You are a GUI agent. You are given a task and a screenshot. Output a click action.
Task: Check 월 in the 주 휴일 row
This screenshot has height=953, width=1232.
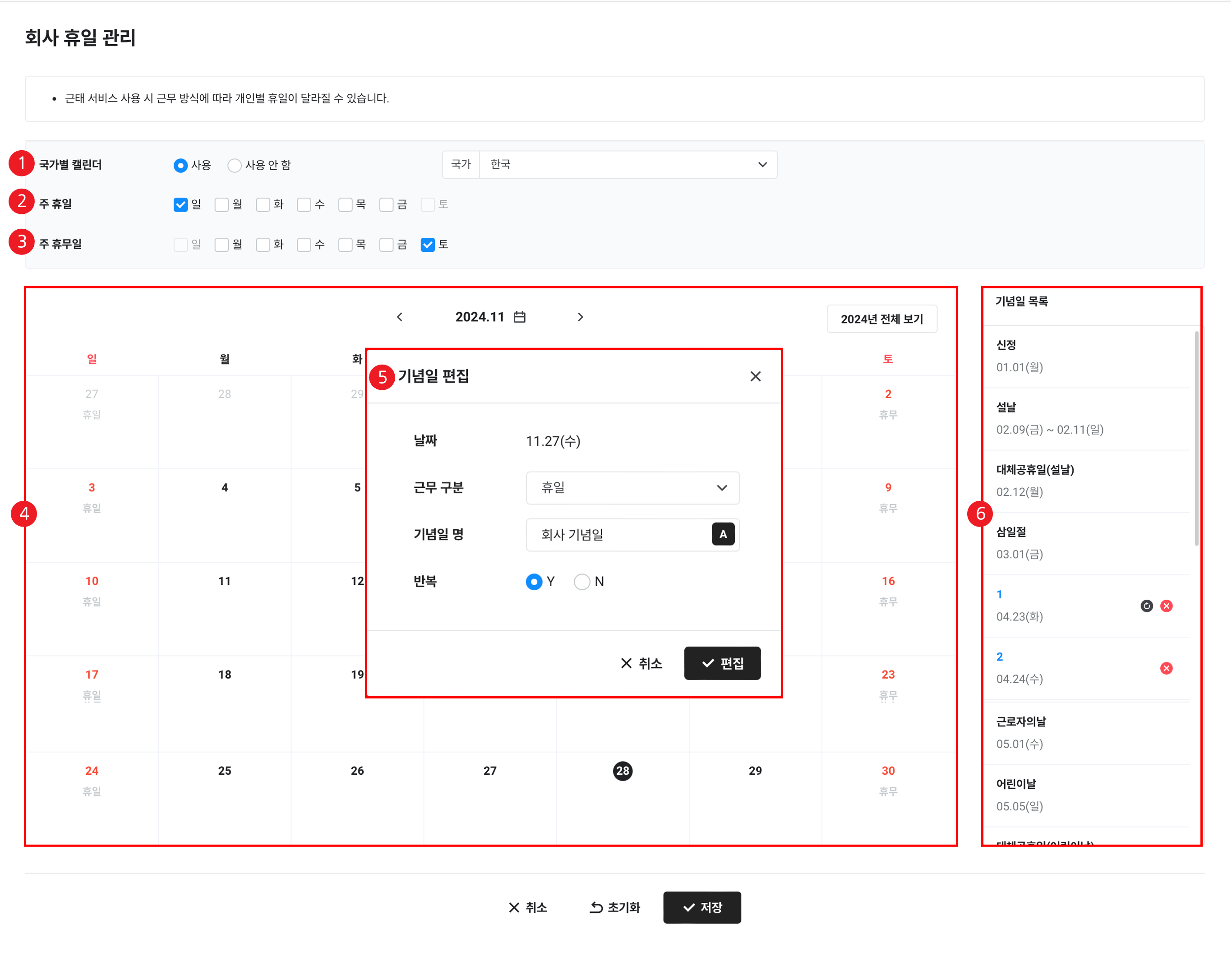pyautogui.click(x=221, y=205)
